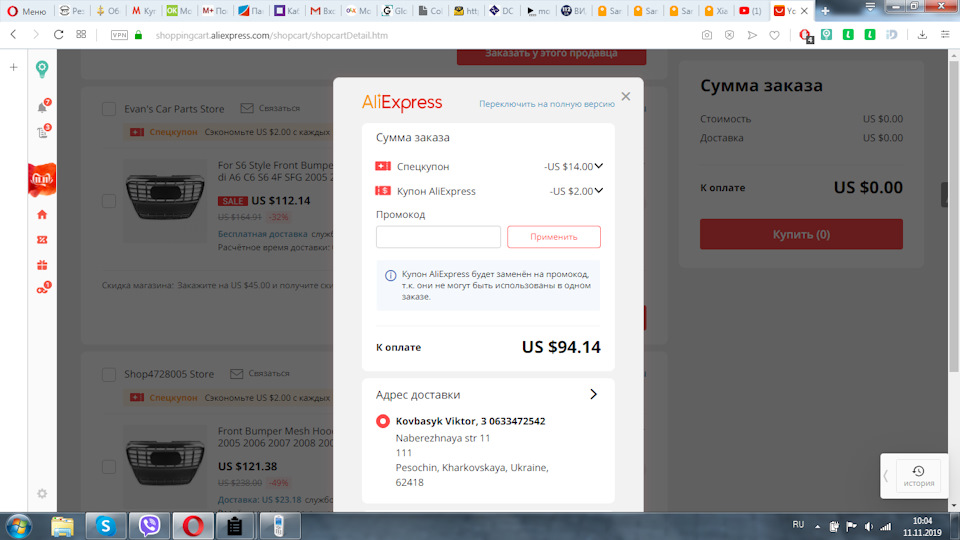Go back with browser back arrow
Viewport: 960px width, 540px height.
[13, 35]
